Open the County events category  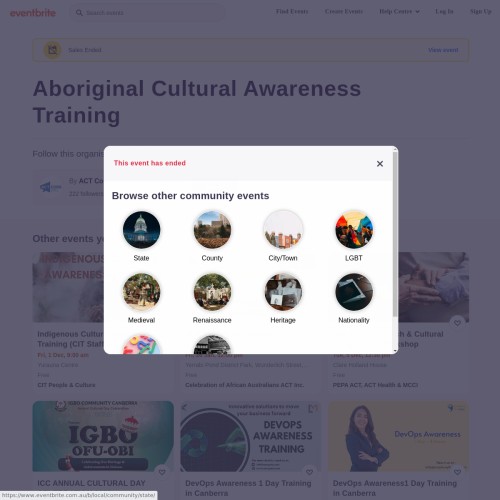tap(212, 230)
